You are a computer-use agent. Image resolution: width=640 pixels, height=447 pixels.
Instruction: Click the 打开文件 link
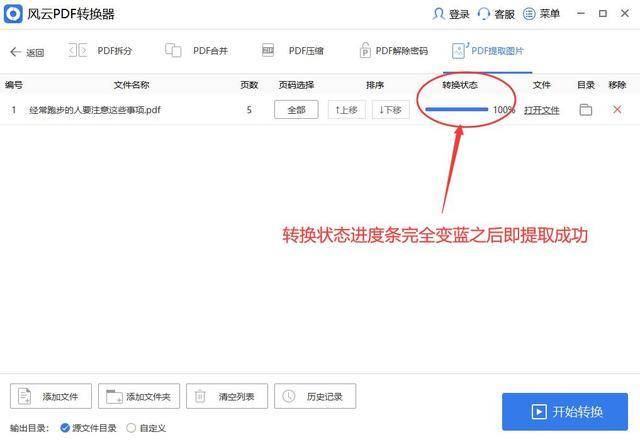(x=542, y=110)
